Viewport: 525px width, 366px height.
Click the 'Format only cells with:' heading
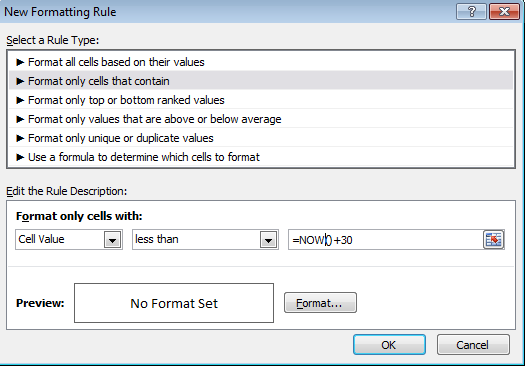tap(79, 216)
